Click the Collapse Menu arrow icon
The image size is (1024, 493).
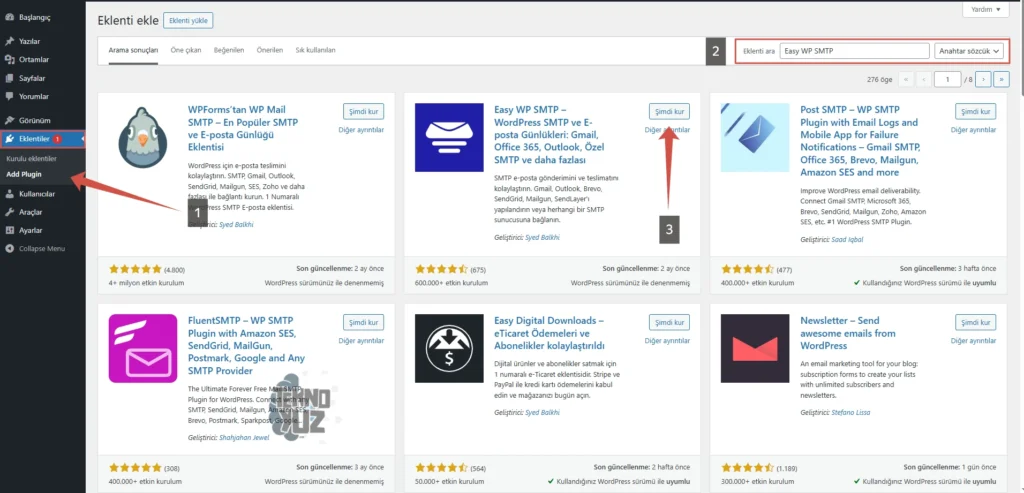(x=9, y=249)
